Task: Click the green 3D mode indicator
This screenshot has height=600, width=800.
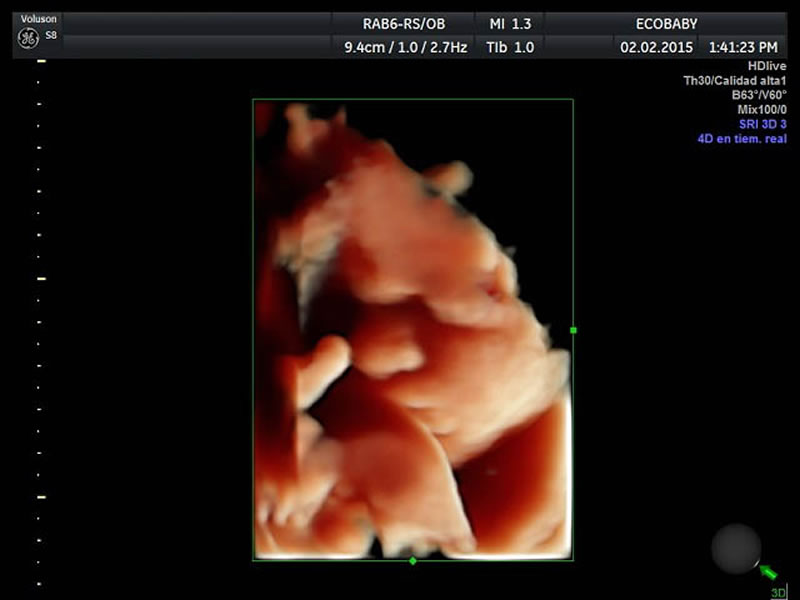Action: pos(778,592)
